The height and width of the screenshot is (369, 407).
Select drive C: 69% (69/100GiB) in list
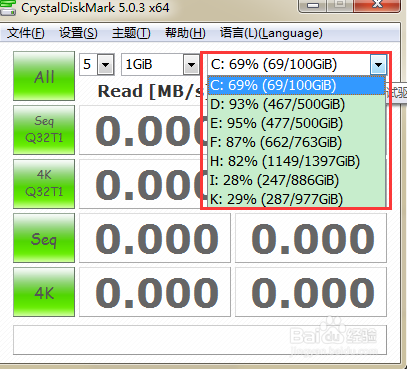pyautogui.click(x=297, y=85)
